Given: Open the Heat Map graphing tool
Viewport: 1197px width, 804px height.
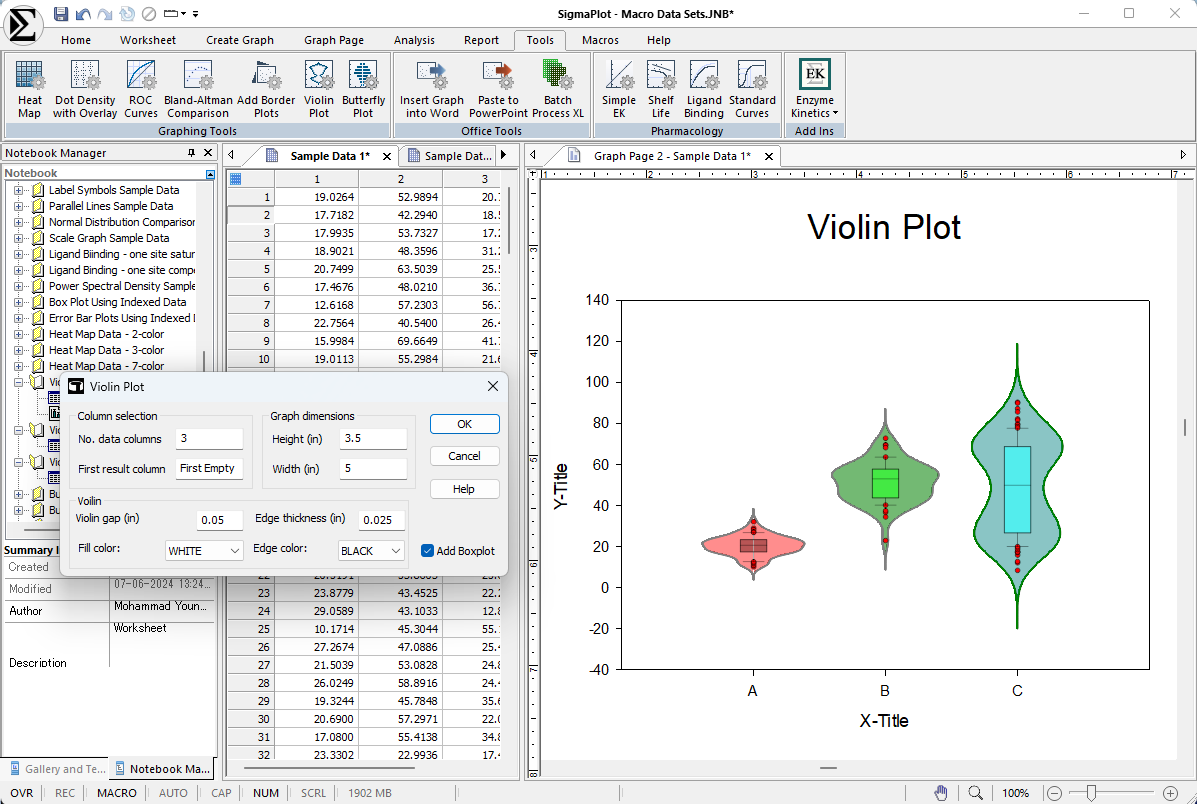Looking at the screenshot, I should click(30, 88).
